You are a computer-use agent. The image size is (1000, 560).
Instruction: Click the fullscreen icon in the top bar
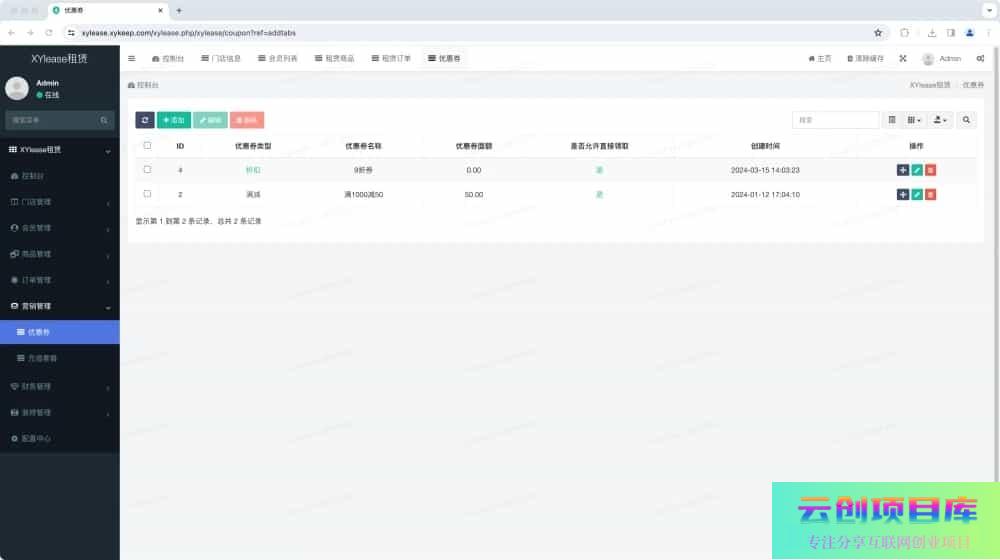[x=903, y=59]
